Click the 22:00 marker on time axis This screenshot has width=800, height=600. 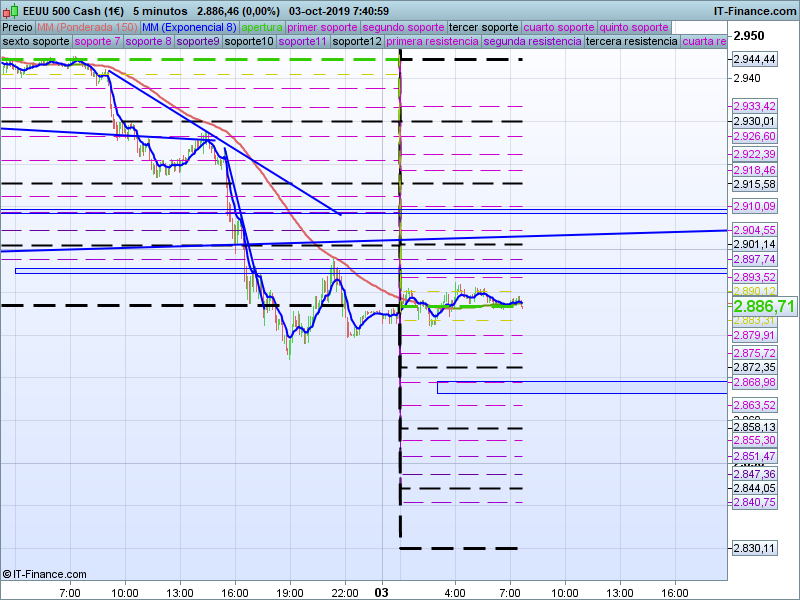click(x=344, y=592)
